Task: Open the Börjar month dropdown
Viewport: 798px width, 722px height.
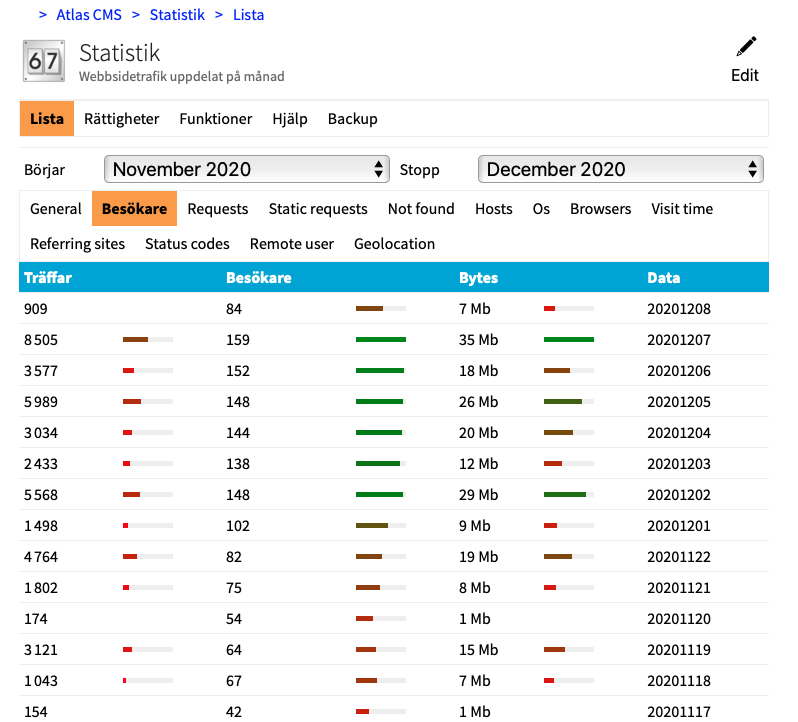Action: pyautogui.click(x=247, y=169)
